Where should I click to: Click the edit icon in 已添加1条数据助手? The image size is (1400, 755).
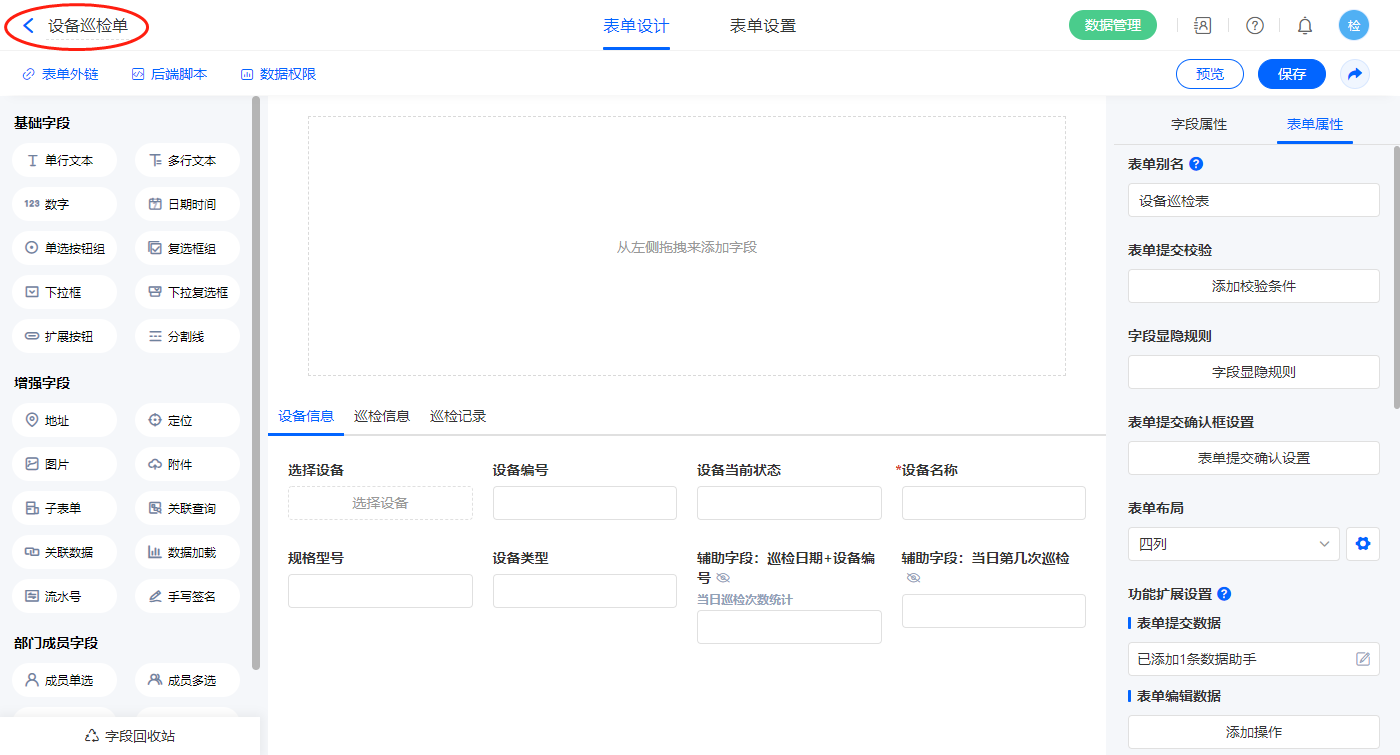tap(1362, 659)
